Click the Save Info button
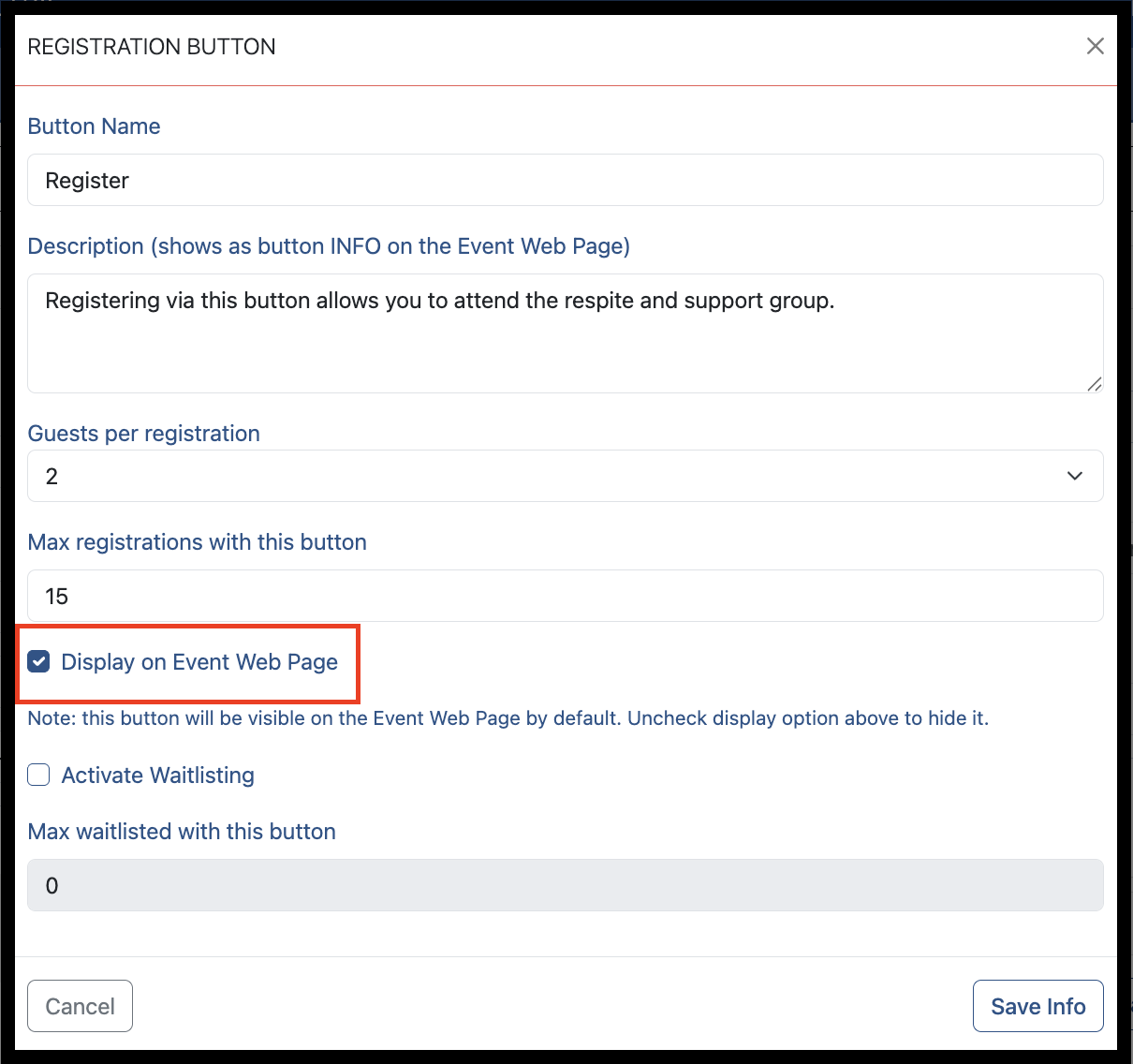The height and width of the screenshot is (1064, 1133). [x=1038, y=1006]
